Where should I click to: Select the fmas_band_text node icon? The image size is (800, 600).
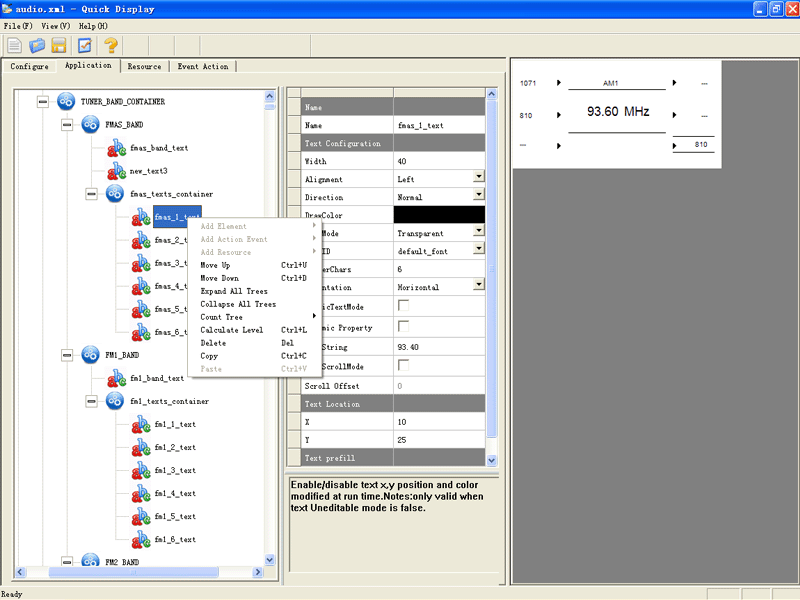[116, 148]
